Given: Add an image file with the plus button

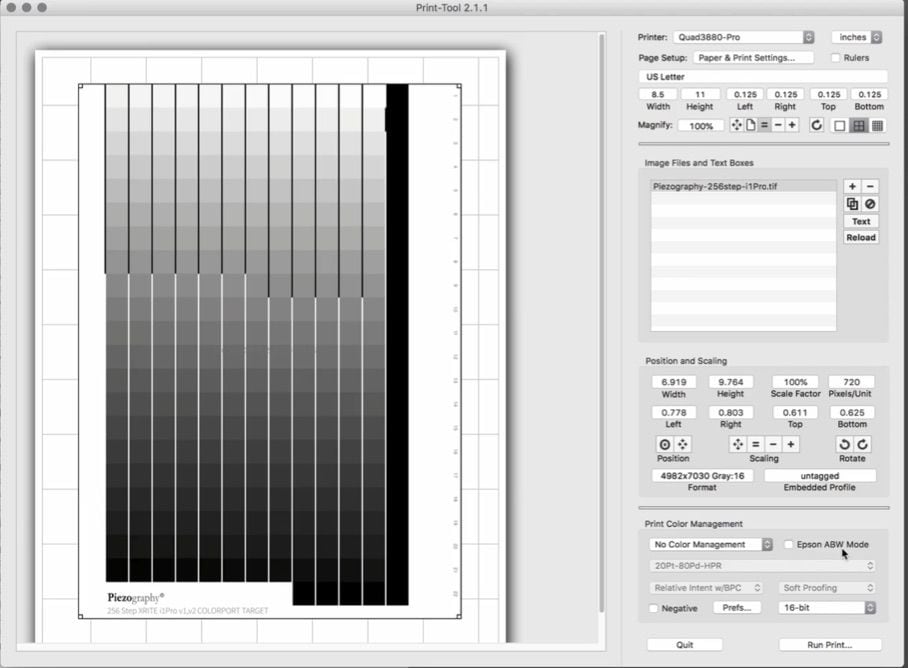Looking at the screenshot, I should [x=852, y=186].
